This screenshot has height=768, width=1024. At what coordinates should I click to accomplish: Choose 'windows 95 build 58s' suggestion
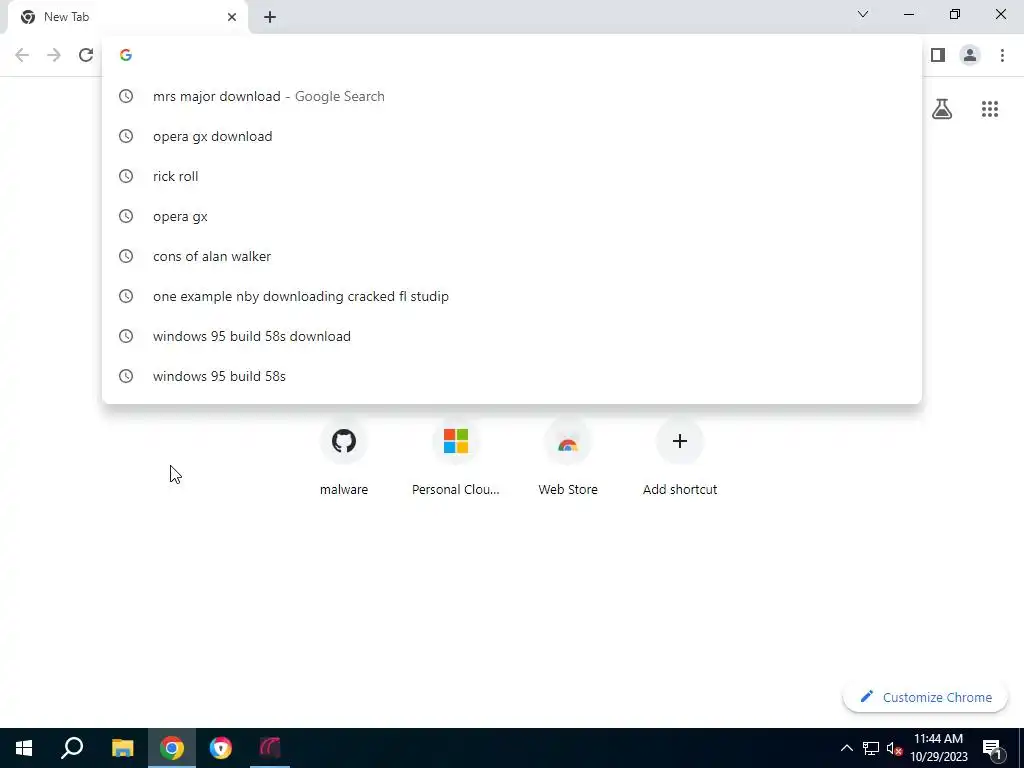[x=512, y=376]
